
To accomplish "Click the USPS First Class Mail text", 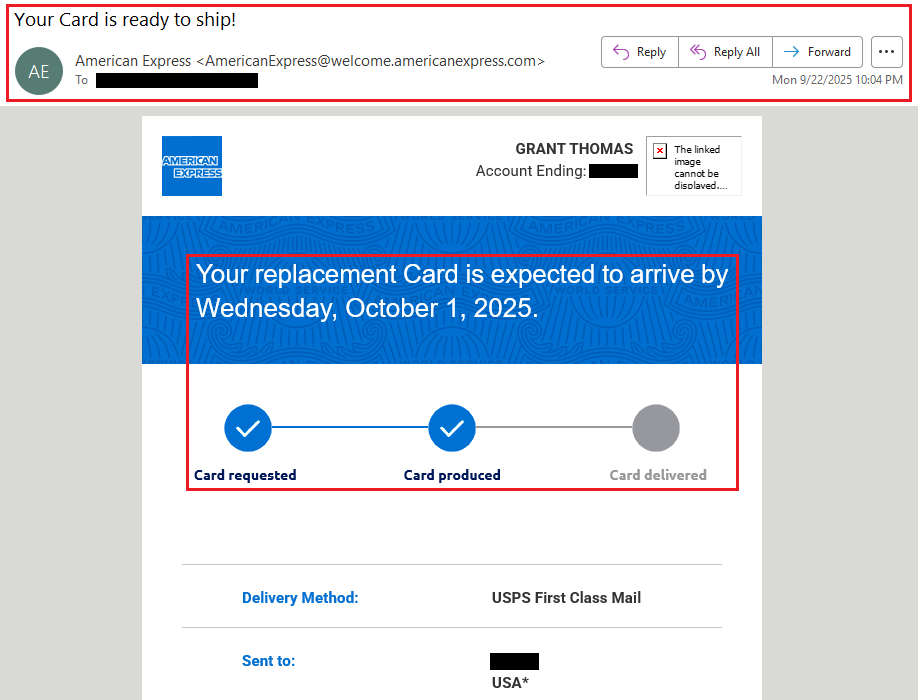I will [x=566, y=598].
